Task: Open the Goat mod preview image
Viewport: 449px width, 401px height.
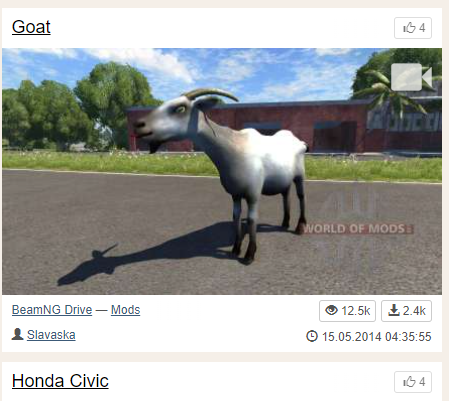Action: (222, 171)
